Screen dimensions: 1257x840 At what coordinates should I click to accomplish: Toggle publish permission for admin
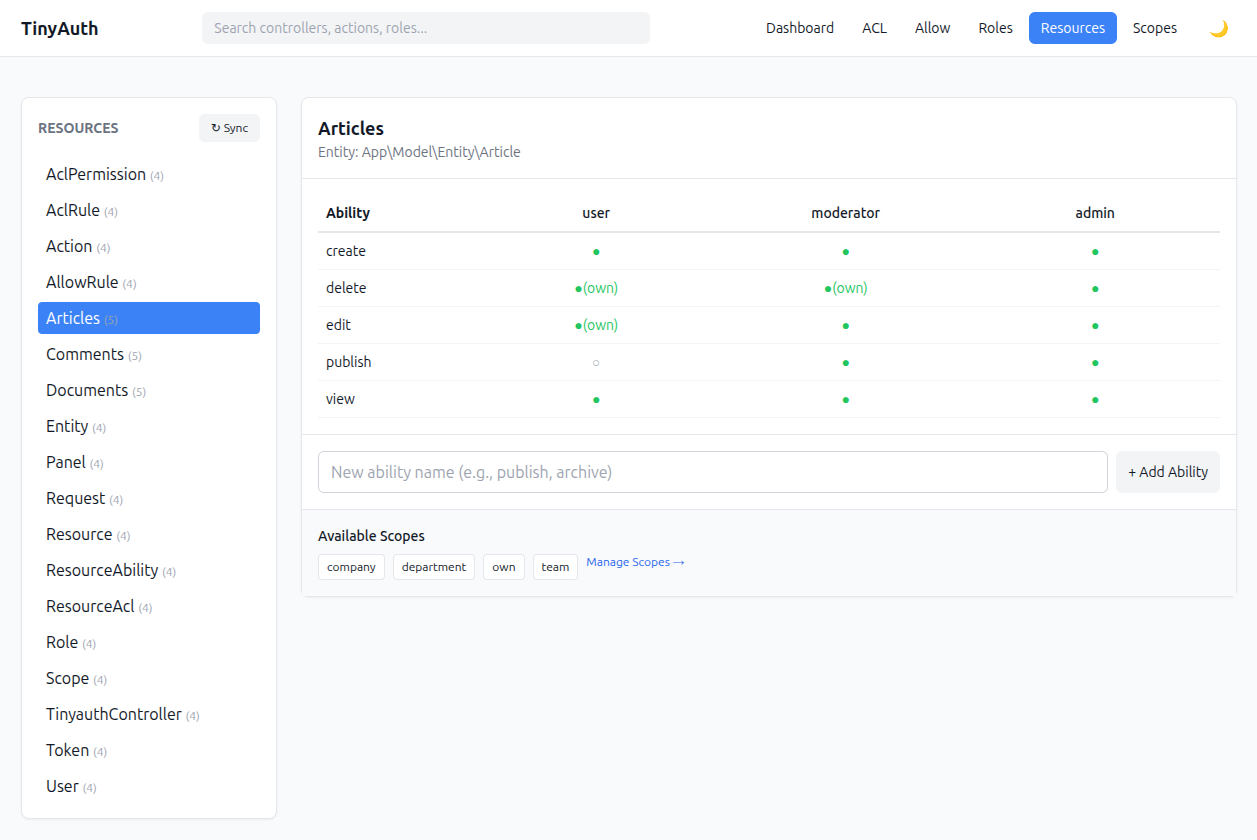pos(1095,363)
